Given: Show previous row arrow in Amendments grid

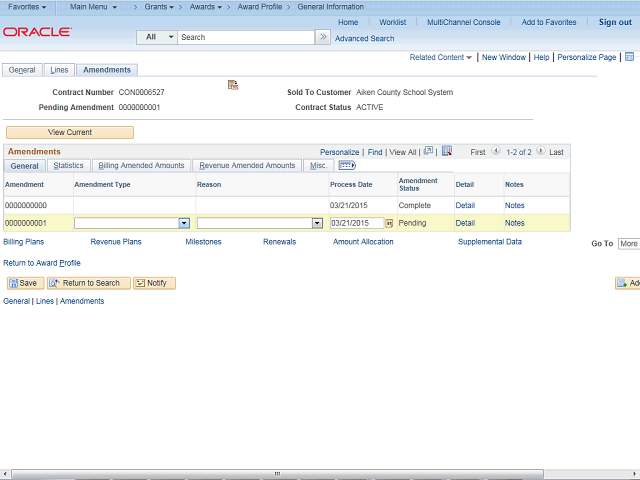Looking at the screenshot, I should (x=496, y=151).
